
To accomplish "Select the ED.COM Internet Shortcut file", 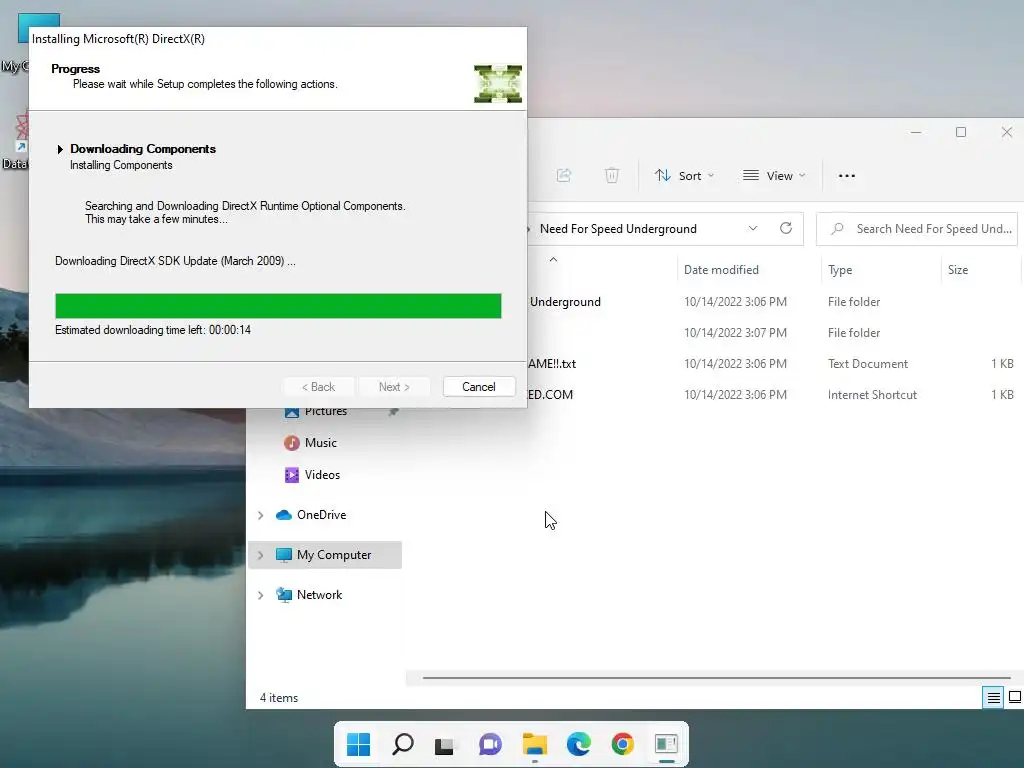I will pyautogui.click(x=773, y=394).
